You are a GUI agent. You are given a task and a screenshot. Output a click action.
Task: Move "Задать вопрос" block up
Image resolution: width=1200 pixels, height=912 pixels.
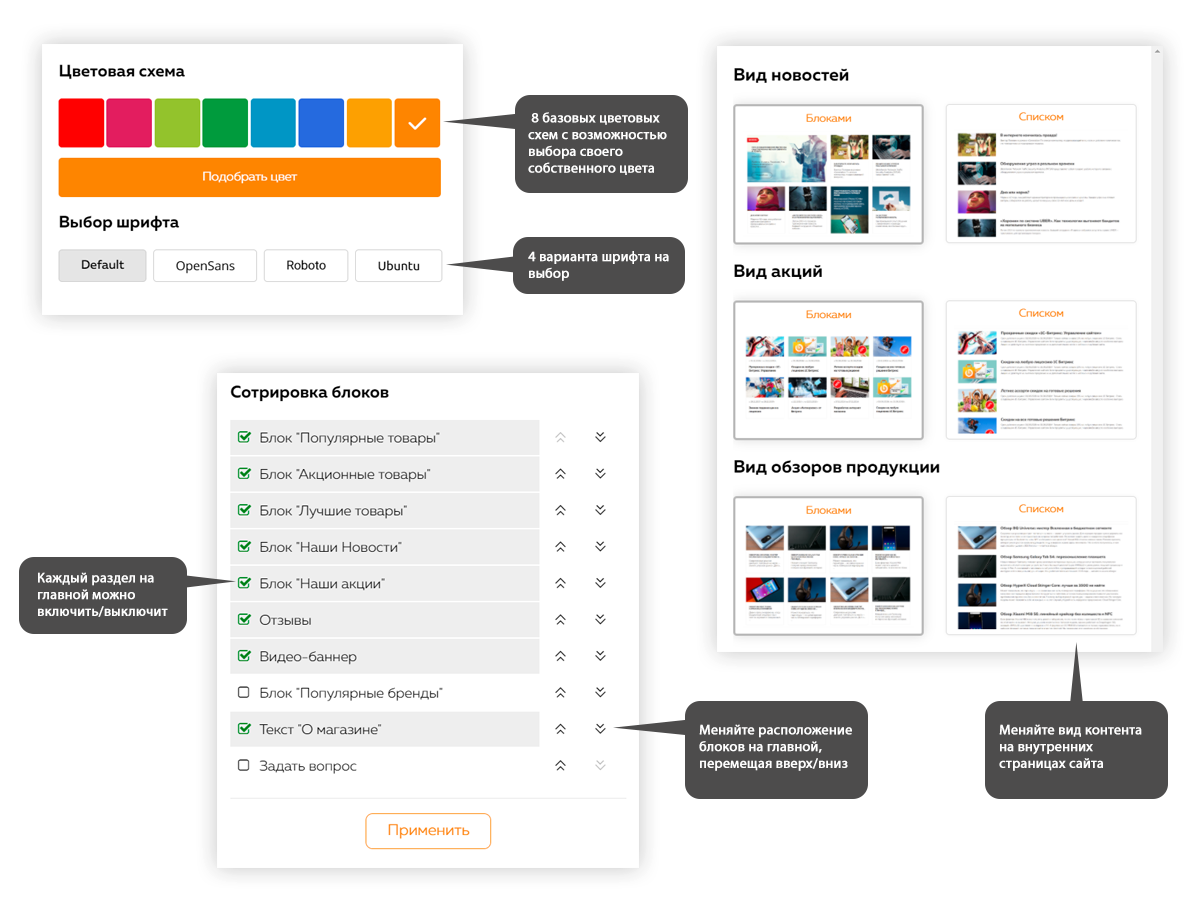tap(560, 766)
